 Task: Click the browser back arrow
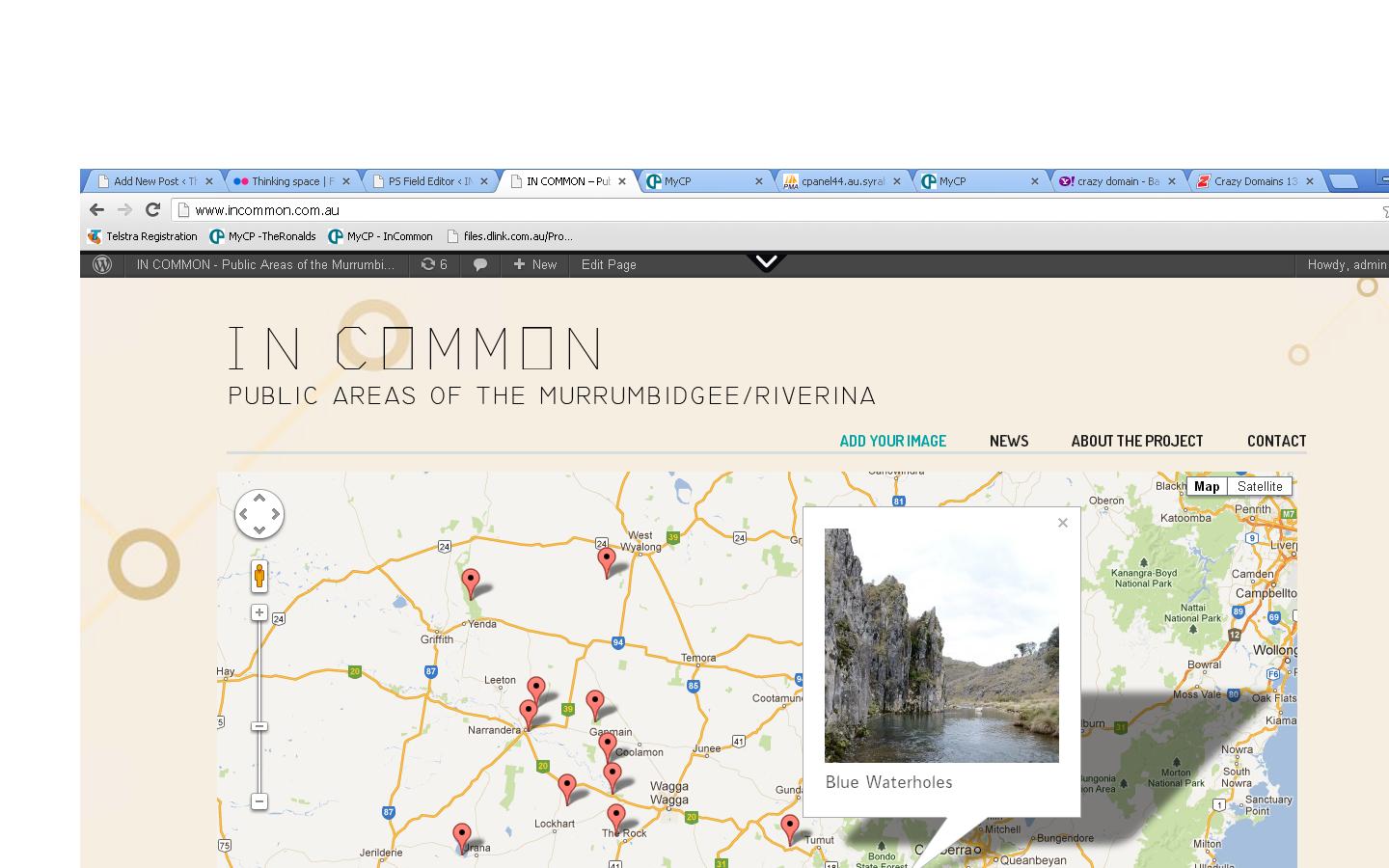click(x=96, y=209)
